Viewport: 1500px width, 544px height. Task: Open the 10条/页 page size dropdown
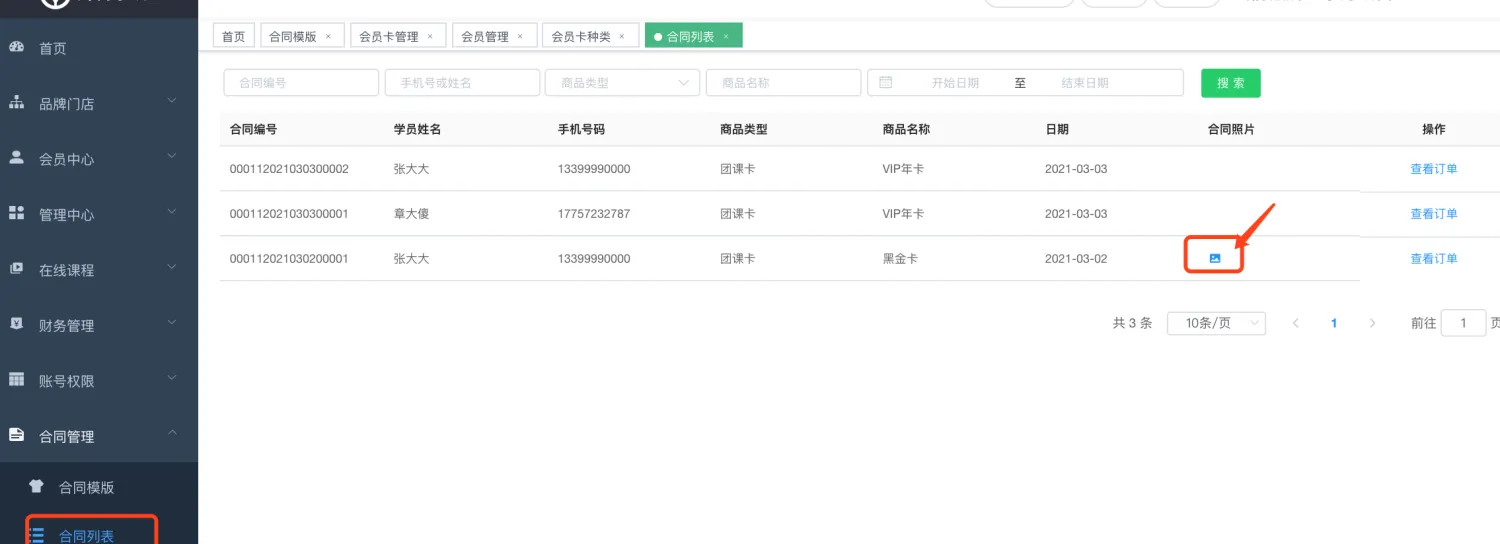(1216, 323)
